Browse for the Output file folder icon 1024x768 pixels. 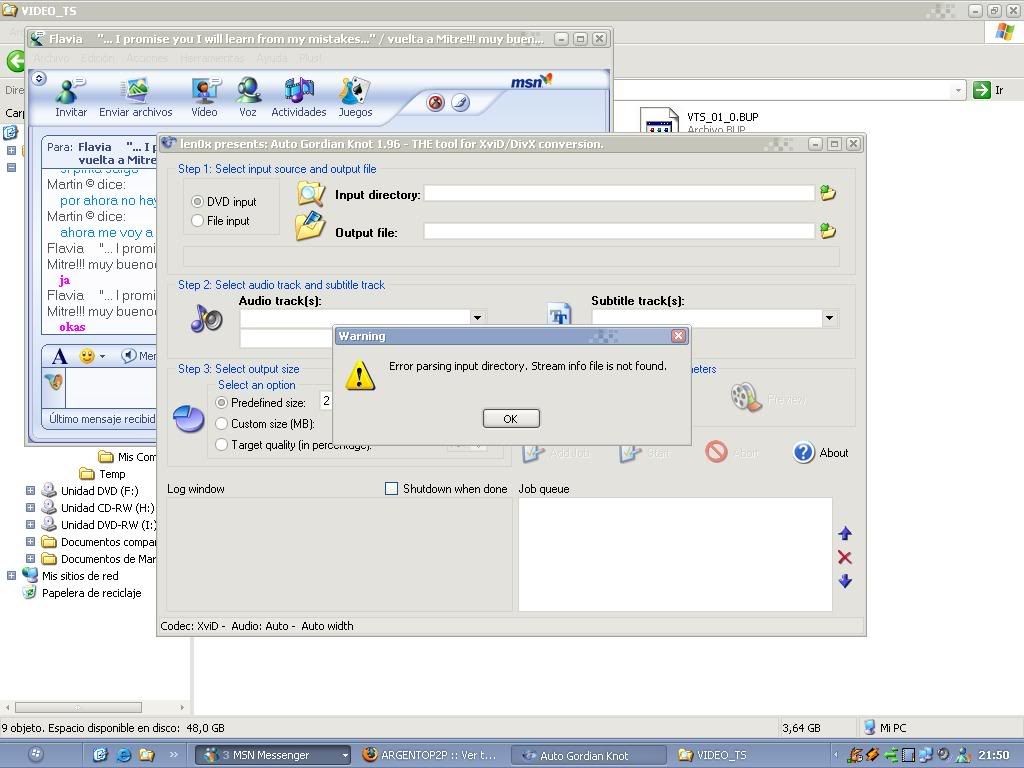point(828,231)
